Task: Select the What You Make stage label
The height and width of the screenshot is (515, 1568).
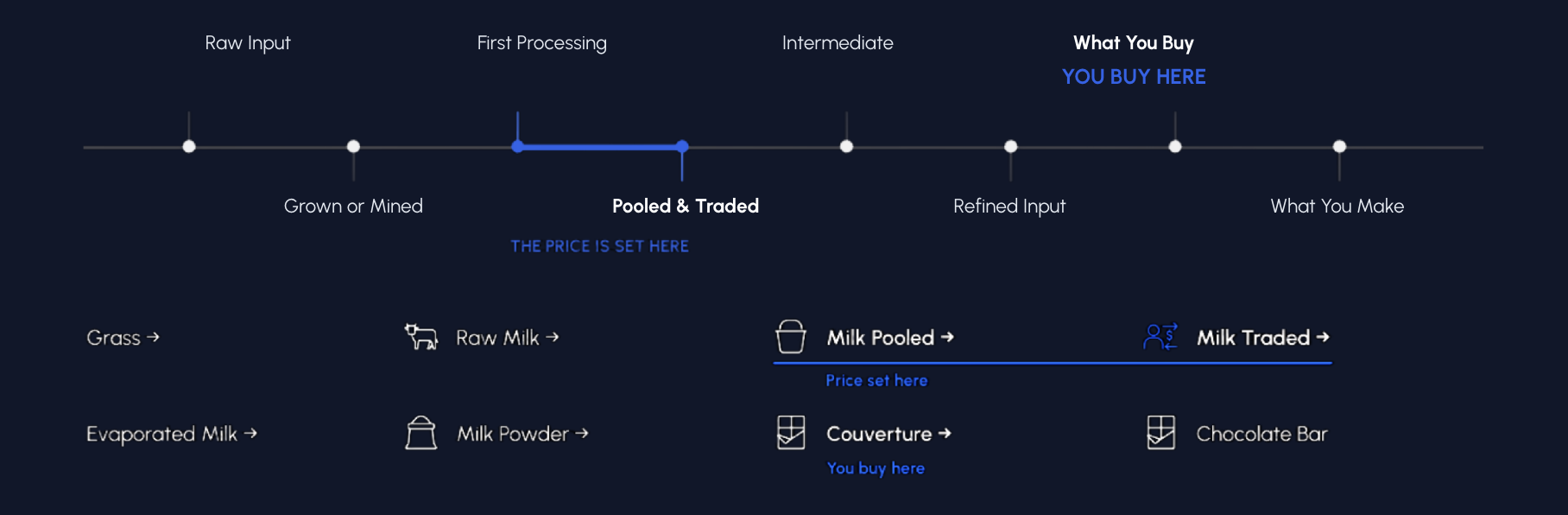Action: point(1337,207)
